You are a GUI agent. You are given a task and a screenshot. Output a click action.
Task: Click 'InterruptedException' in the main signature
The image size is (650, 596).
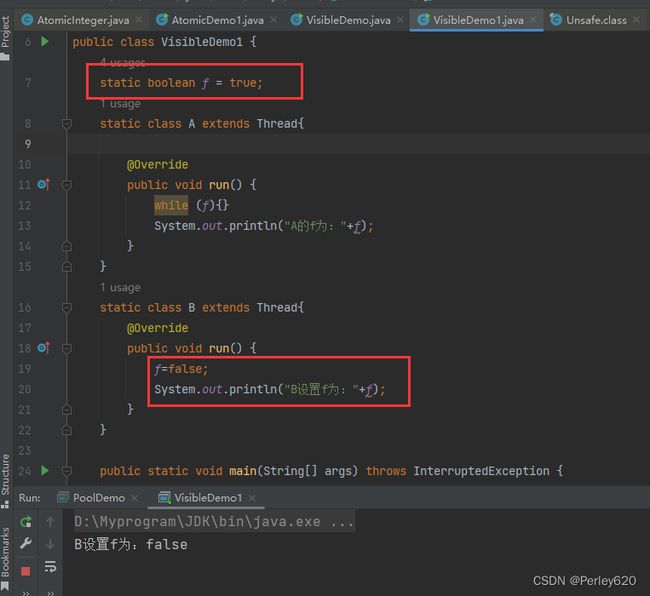(481, 471)
